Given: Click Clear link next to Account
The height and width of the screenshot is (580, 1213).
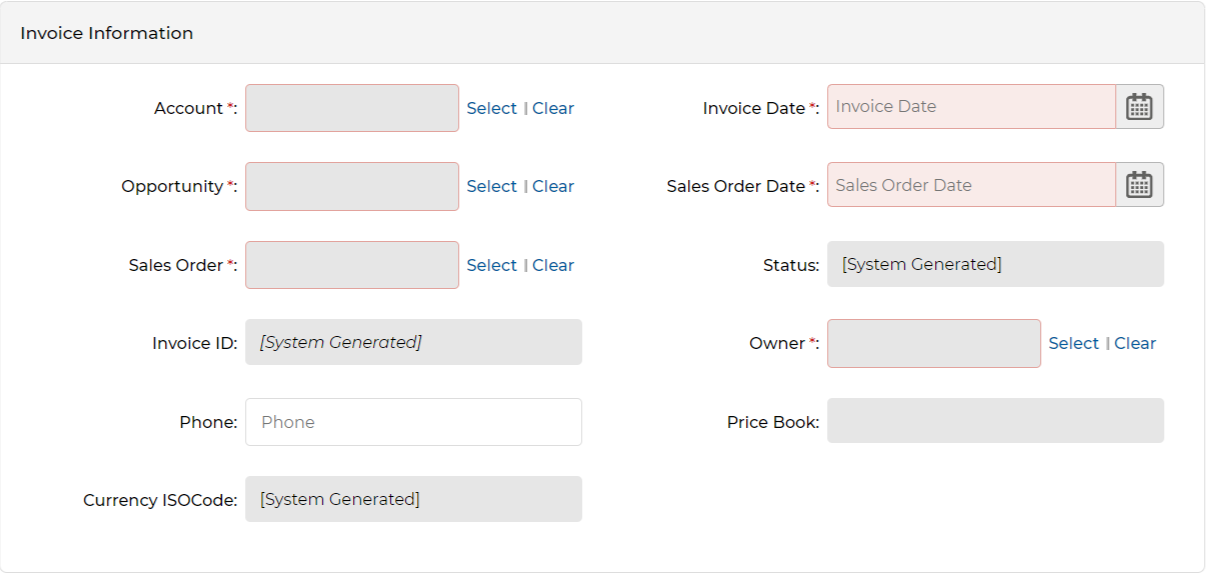Looking at the screenshot, I should tap(553, 108).
